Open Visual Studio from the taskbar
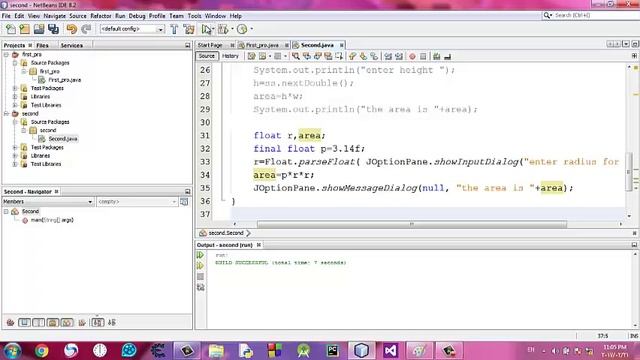 [x=390, y=351]
